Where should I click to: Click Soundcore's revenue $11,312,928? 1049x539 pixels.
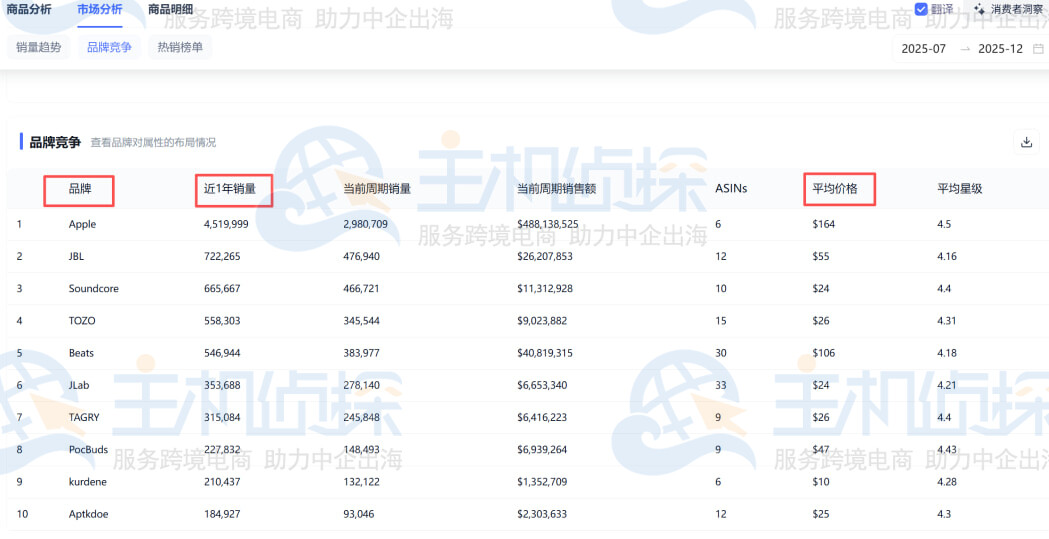(x=545, y=289)
